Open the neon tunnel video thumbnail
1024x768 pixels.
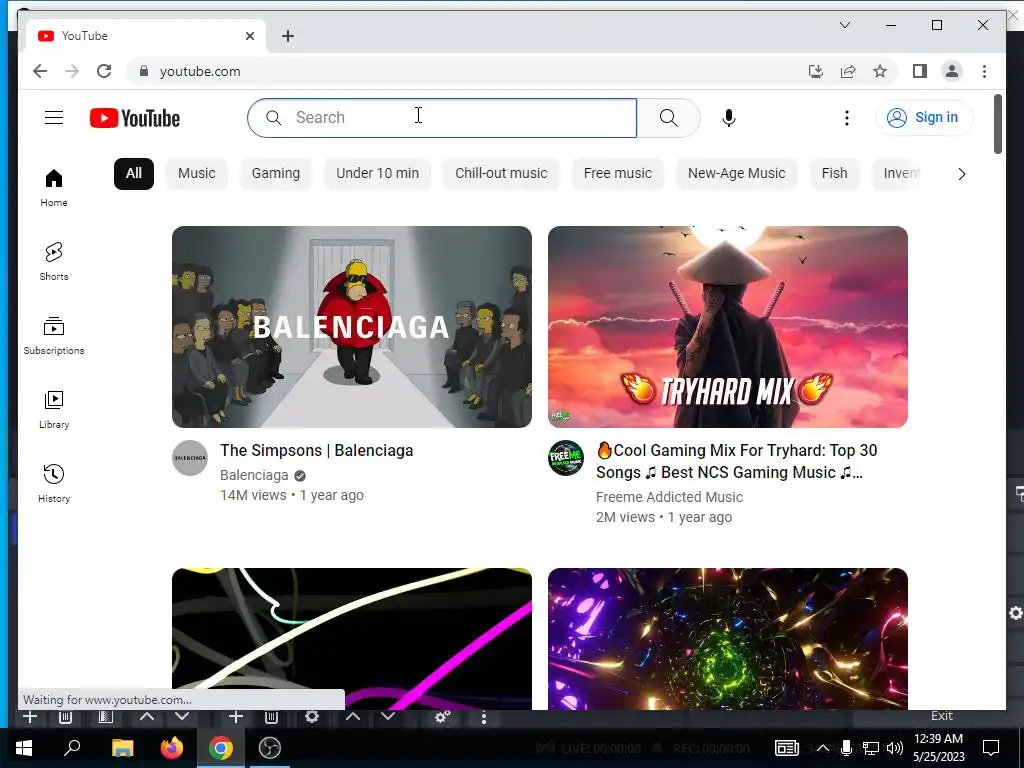coord(728,639)
